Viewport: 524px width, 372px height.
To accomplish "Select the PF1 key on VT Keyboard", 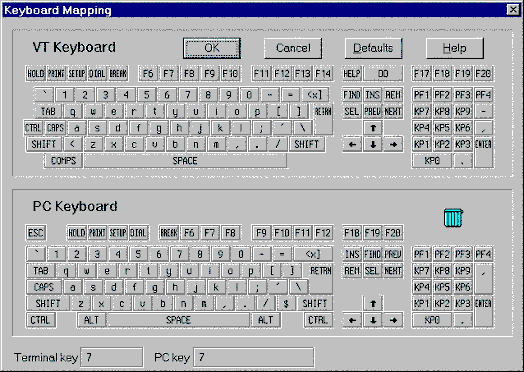I will [421, 95].
